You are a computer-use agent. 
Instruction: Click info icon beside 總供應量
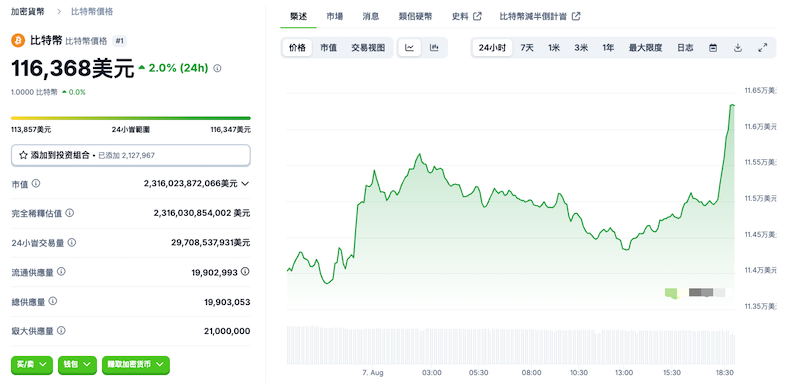coord(53,301)
